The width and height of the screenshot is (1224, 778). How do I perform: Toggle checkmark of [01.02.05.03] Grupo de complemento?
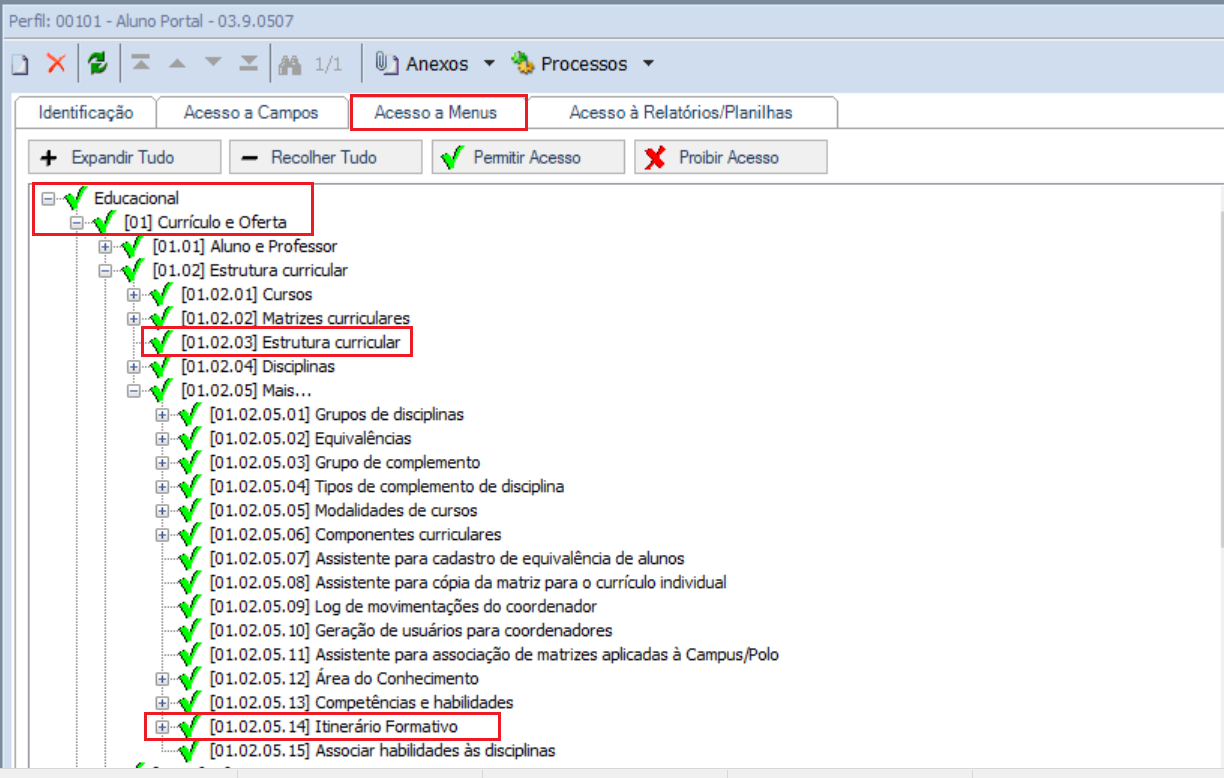click(190, 462)
